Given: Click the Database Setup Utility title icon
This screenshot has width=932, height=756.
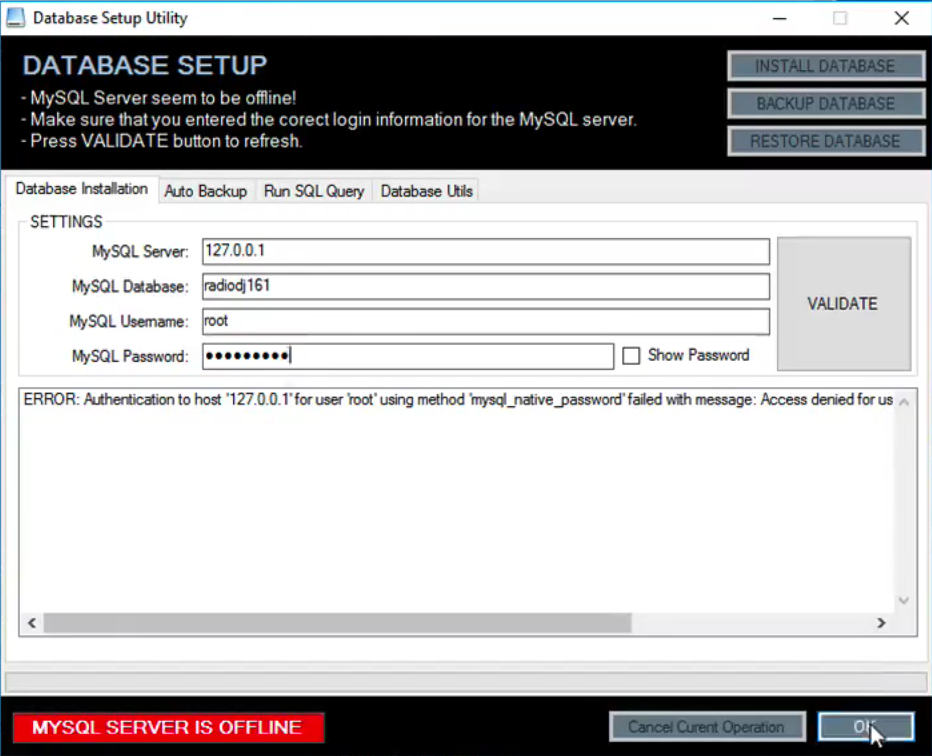Looking at the screenshot, I should [x=15, y=18].
